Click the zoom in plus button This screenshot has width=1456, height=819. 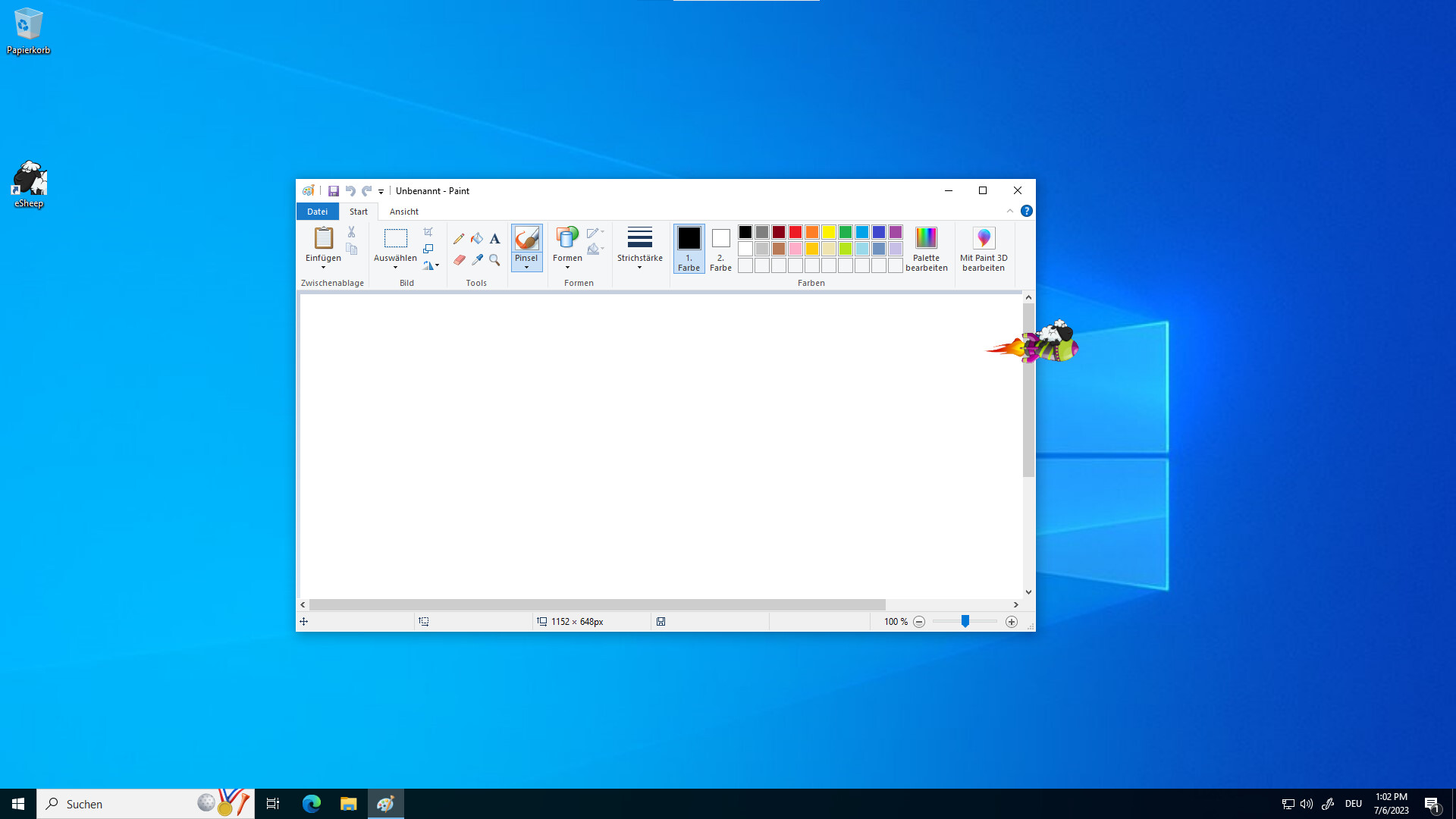tap(1011, 622)
